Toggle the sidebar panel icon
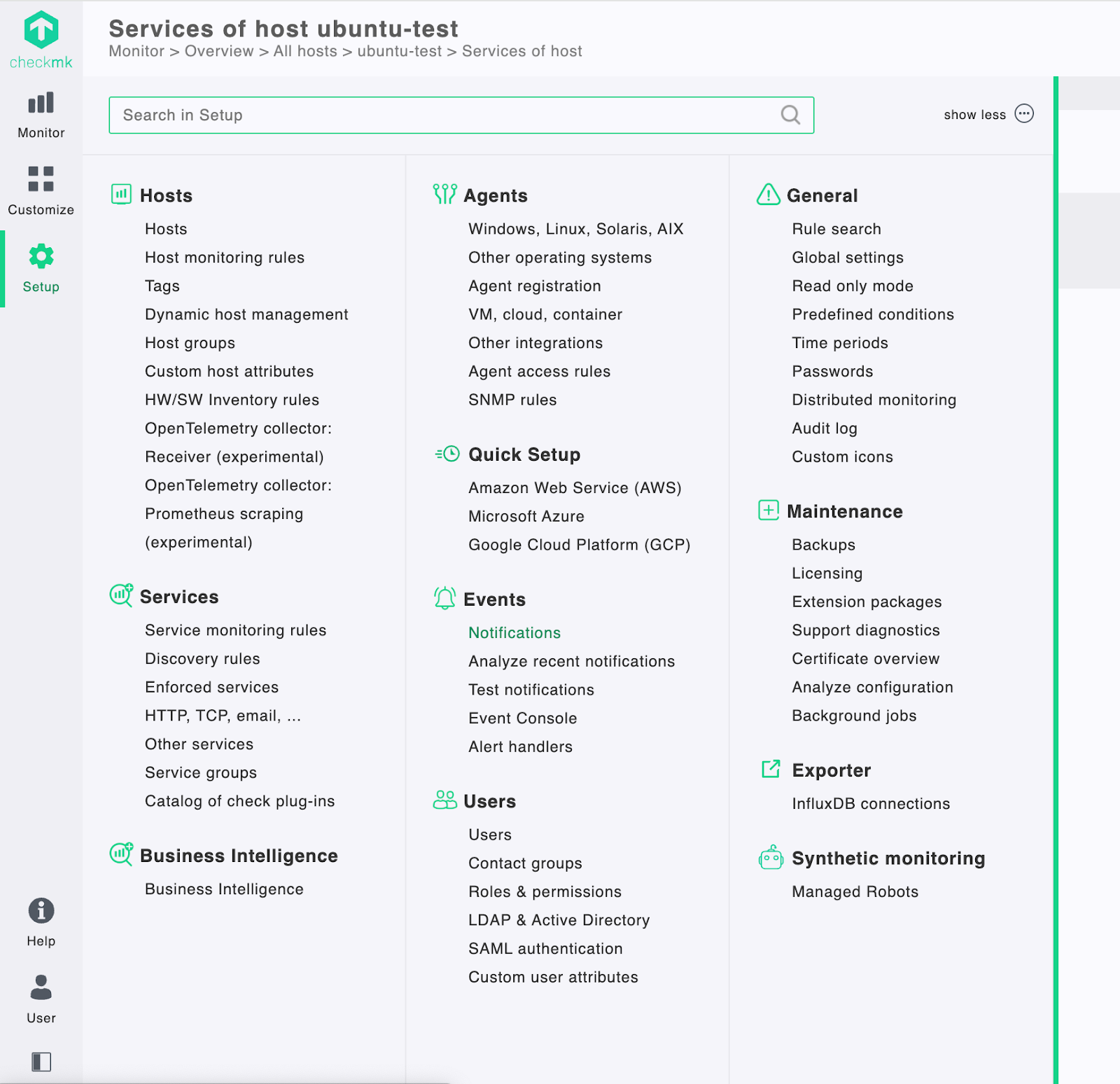1120x1084 pixels. pyautogui.click(x=41, y=1062)
